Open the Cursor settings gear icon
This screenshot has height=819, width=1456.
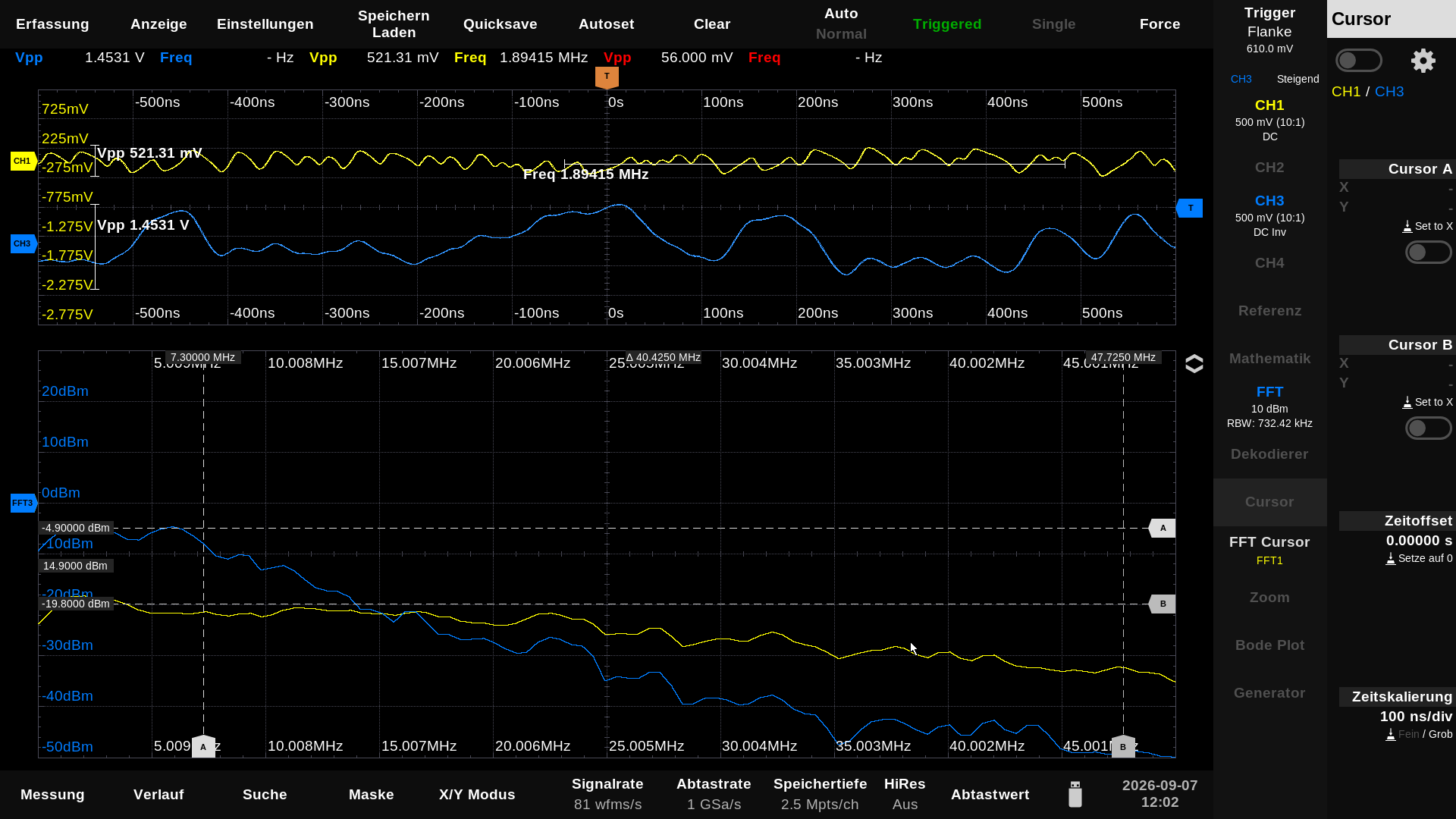tap(1423, 61)
